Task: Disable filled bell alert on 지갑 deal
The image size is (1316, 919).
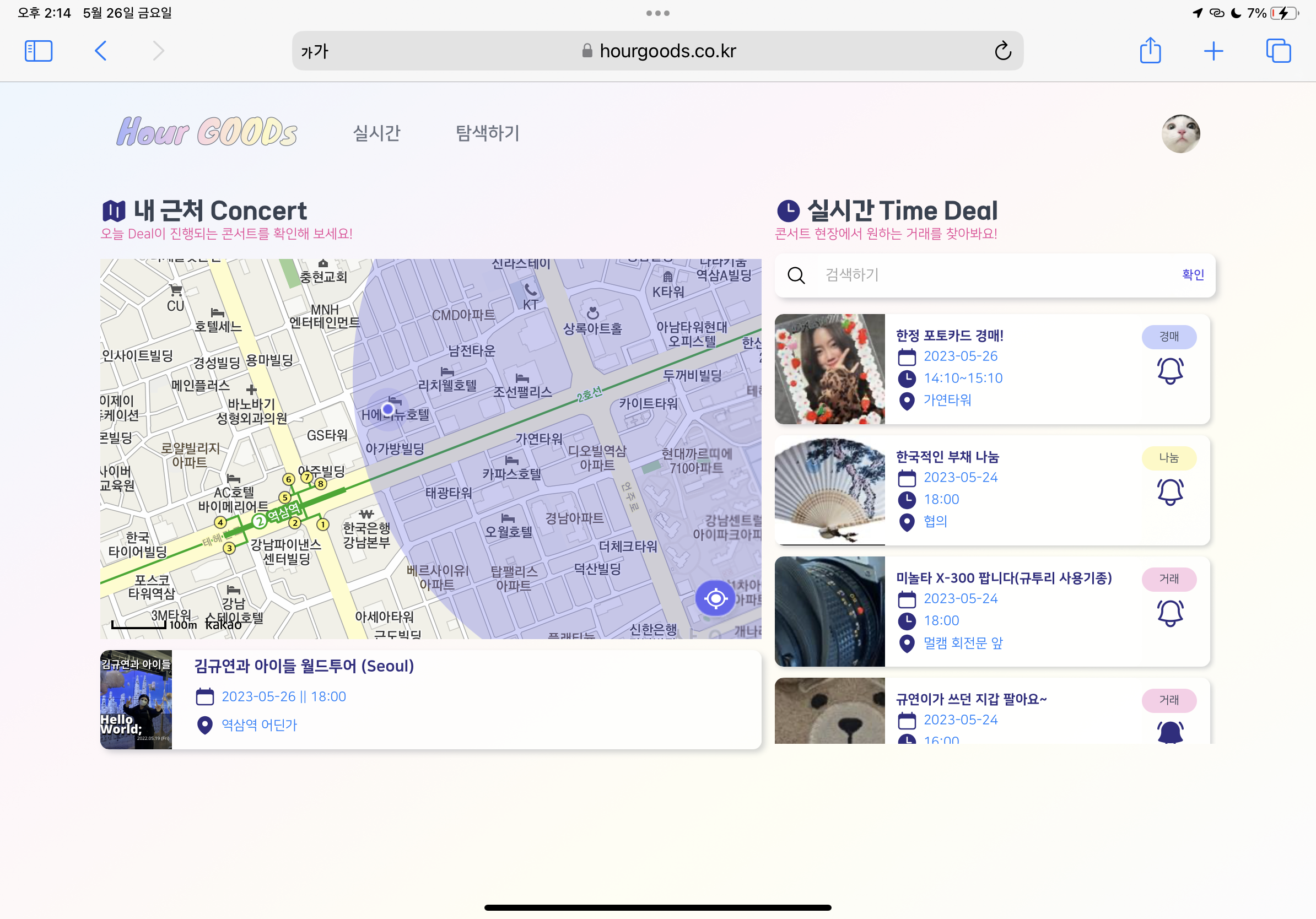Action: pyautogui.click(x=1170, y=732)
